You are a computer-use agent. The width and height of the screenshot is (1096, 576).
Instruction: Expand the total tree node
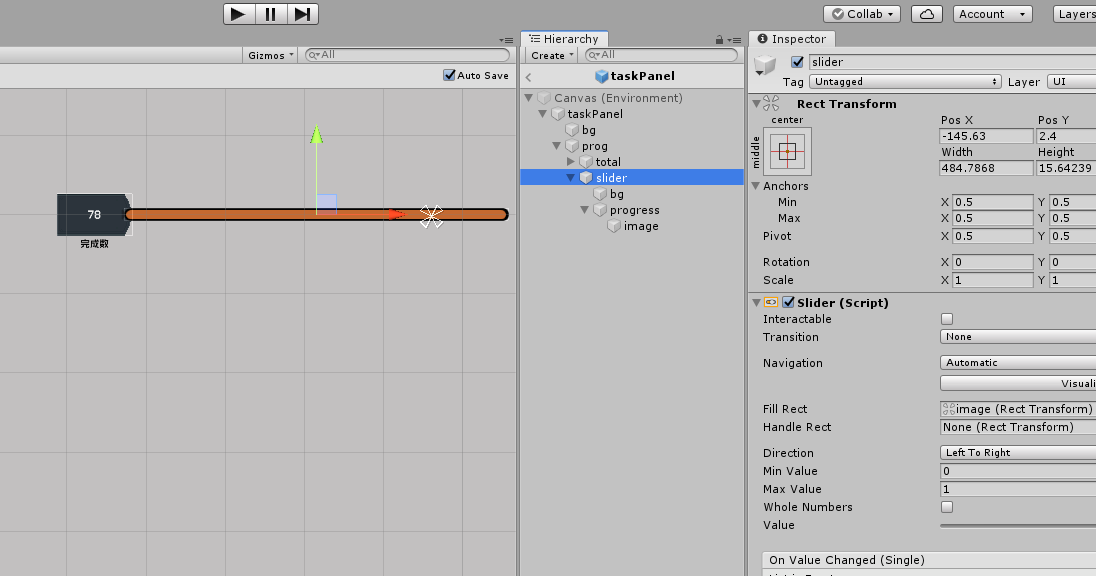point(571,161)
